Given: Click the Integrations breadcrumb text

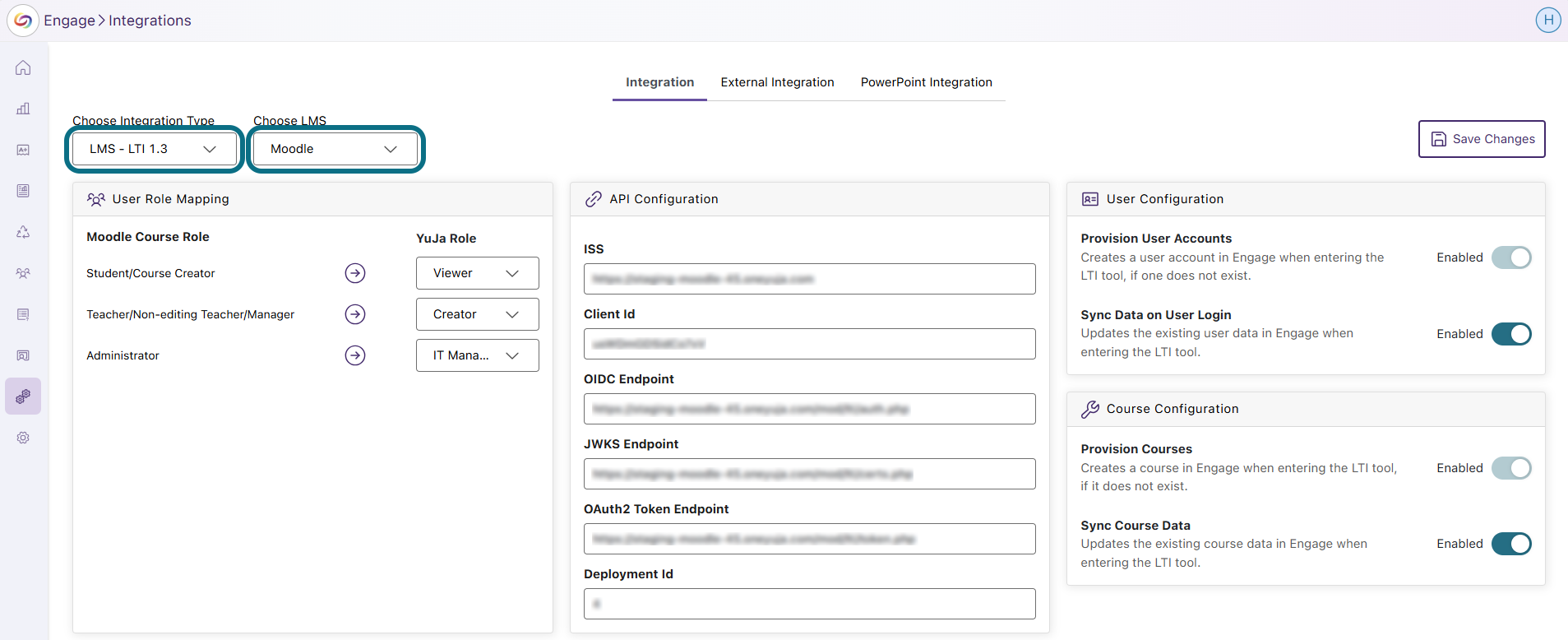Looking at the screenshot, I should pyautogui.click(x=150, y=21).
